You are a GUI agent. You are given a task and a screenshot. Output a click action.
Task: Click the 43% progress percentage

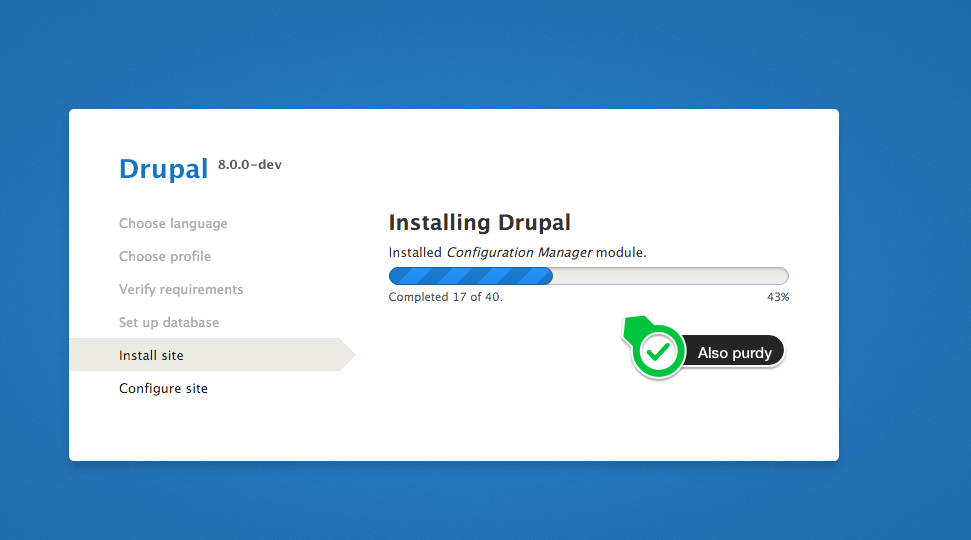[x=778, y=297]
